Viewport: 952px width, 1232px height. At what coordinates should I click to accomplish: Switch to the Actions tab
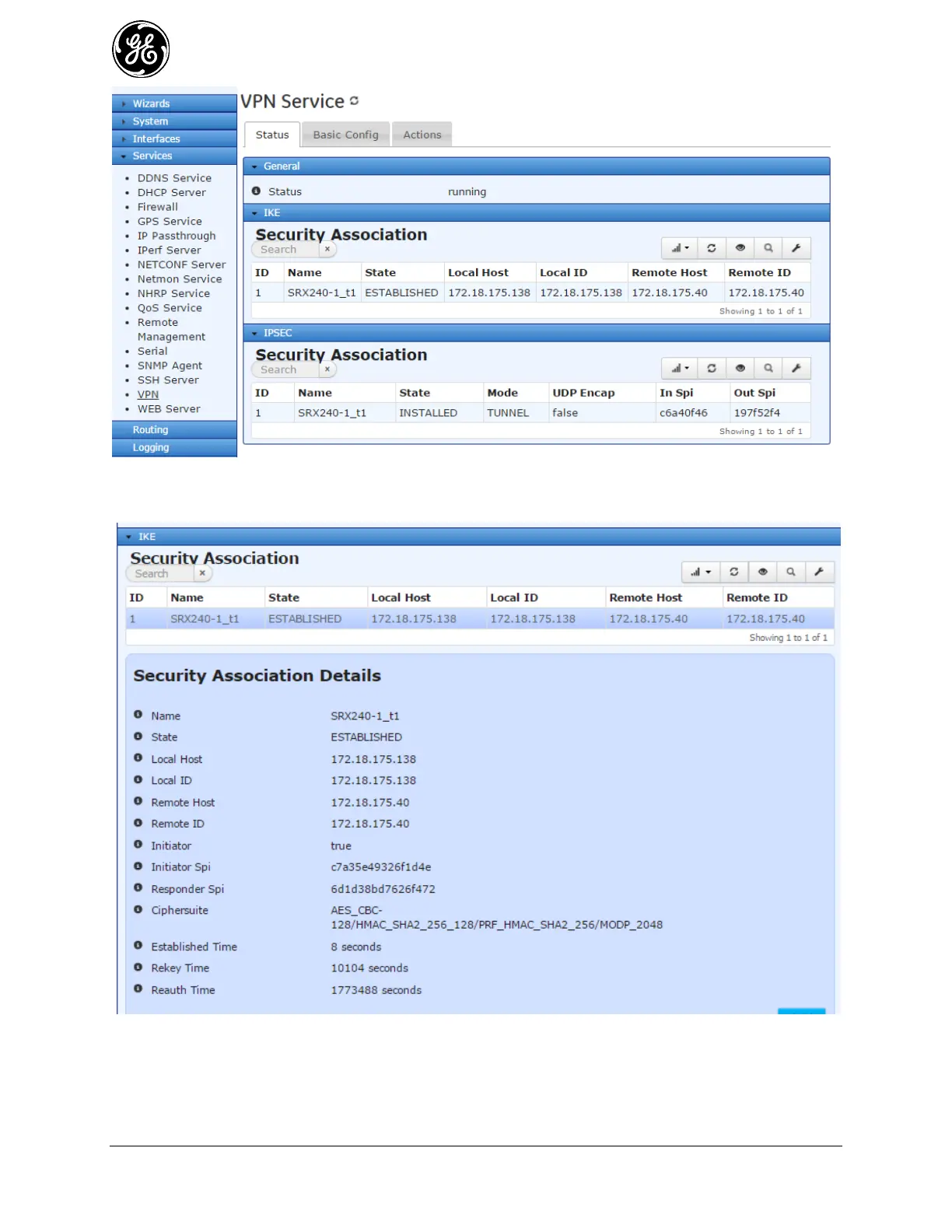(x=422, y=135)
